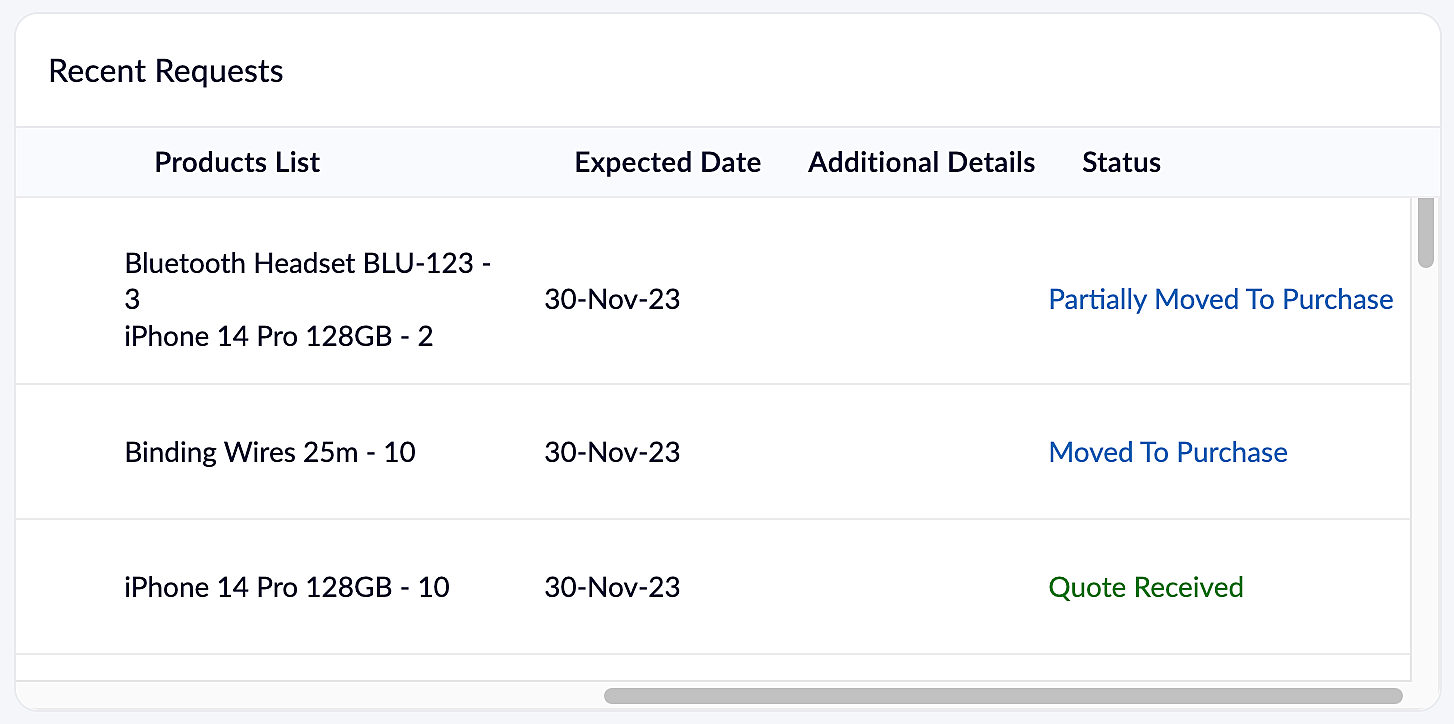This screenshot has height=724, width=1454.
Task: Click the vertical scrollbar thumb
Action: coord(1426,233)
